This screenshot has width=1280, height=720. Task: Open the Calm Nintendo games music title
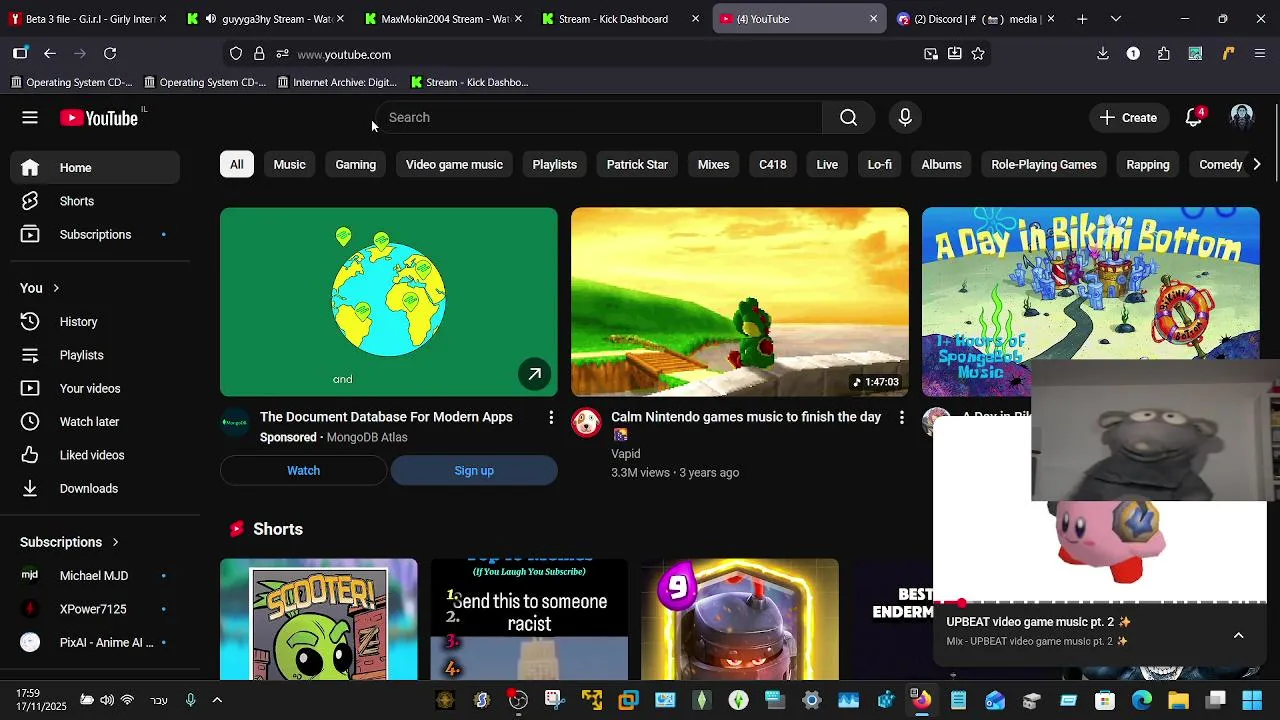pyautogui.click(x=746, y=417)
